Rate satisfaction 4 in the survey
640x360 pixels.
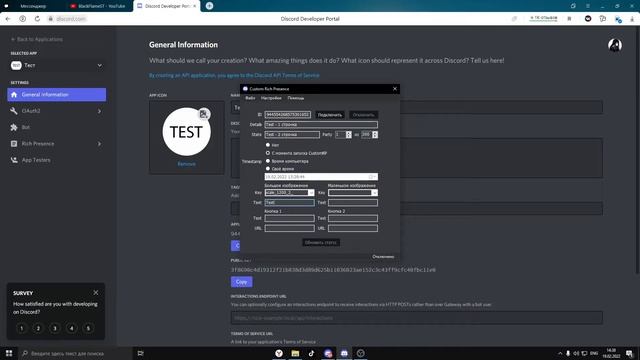pos(71,328)
